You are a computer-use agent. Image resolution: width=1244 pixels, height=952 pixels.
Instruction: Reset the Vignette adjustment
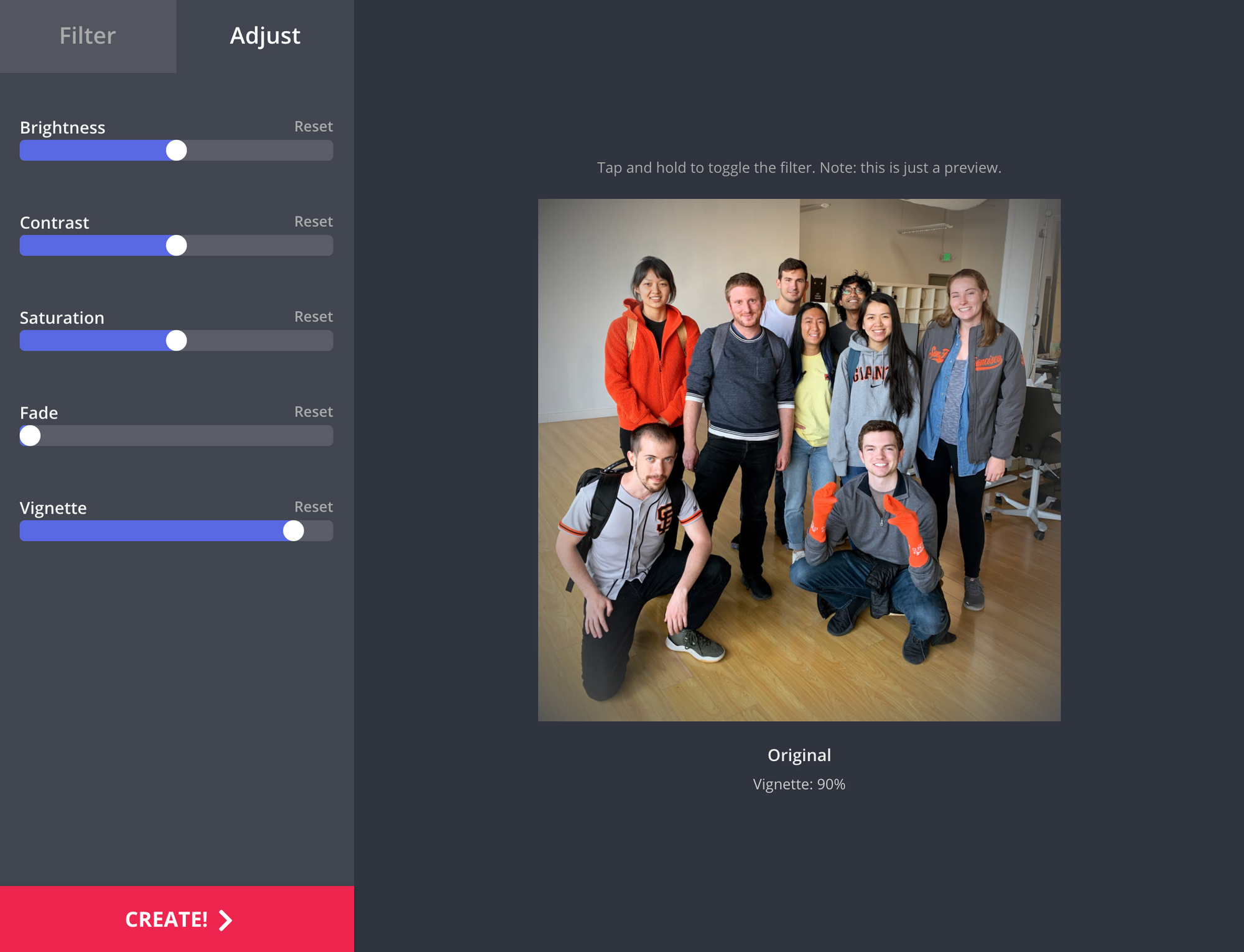(x=313, y=507)
